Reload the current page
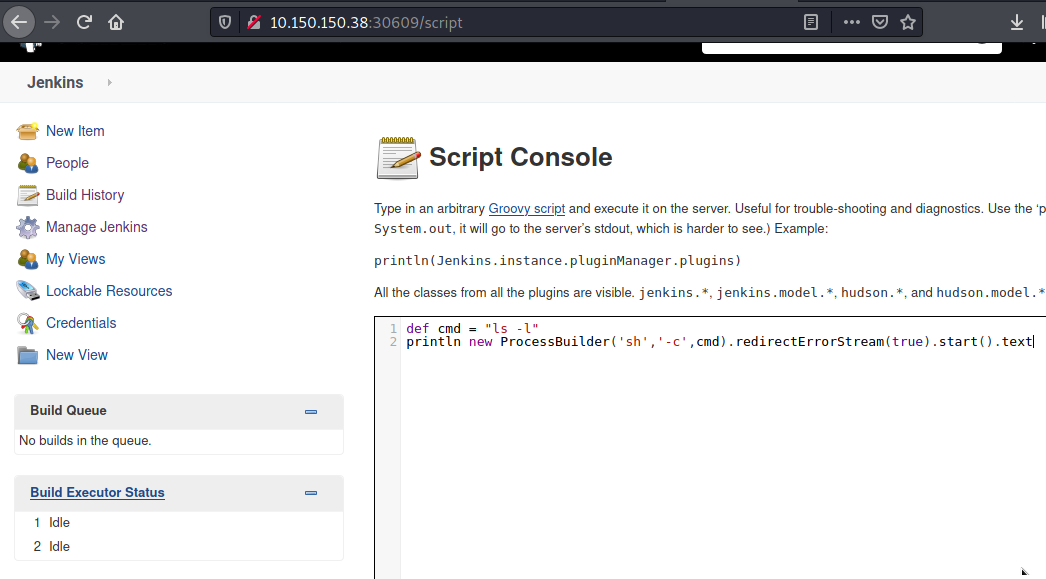This screenshot has width=1046, height=579. [x=84, y=22]
